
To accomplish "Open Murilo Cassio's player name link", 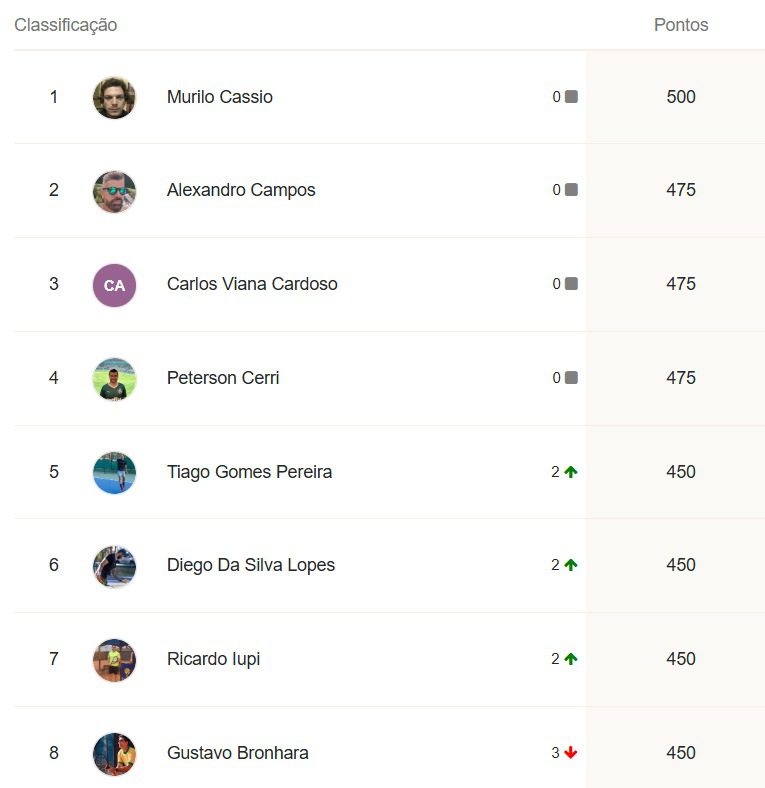I will click(220, 96).
